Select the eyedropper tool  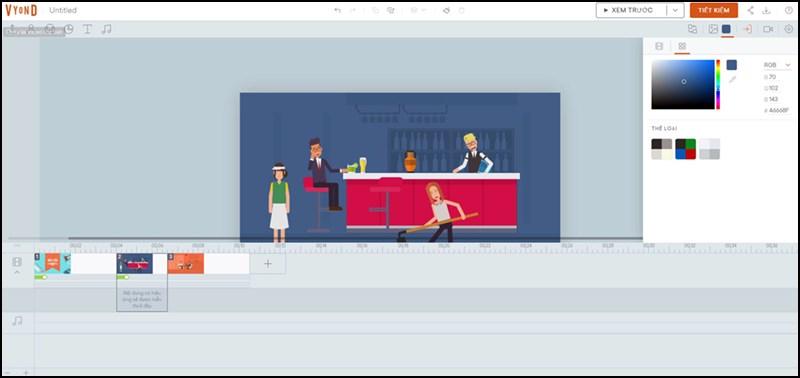(x=732, y=79)
